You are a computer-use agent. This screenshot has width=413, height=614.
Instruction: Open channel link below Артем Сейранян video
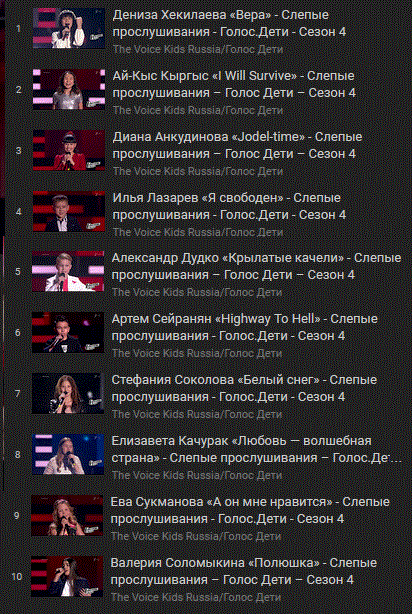pyautogui.click(x=197, y=354)
